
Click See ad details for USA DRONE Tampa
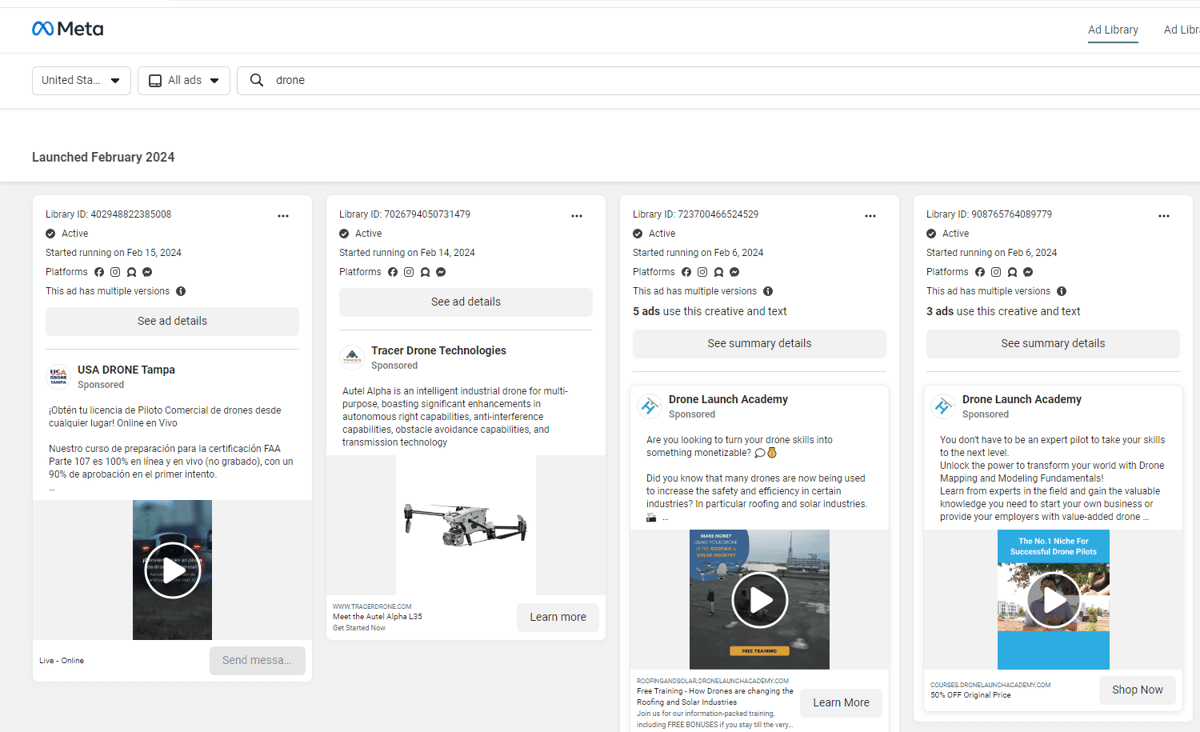click(172, 321)
